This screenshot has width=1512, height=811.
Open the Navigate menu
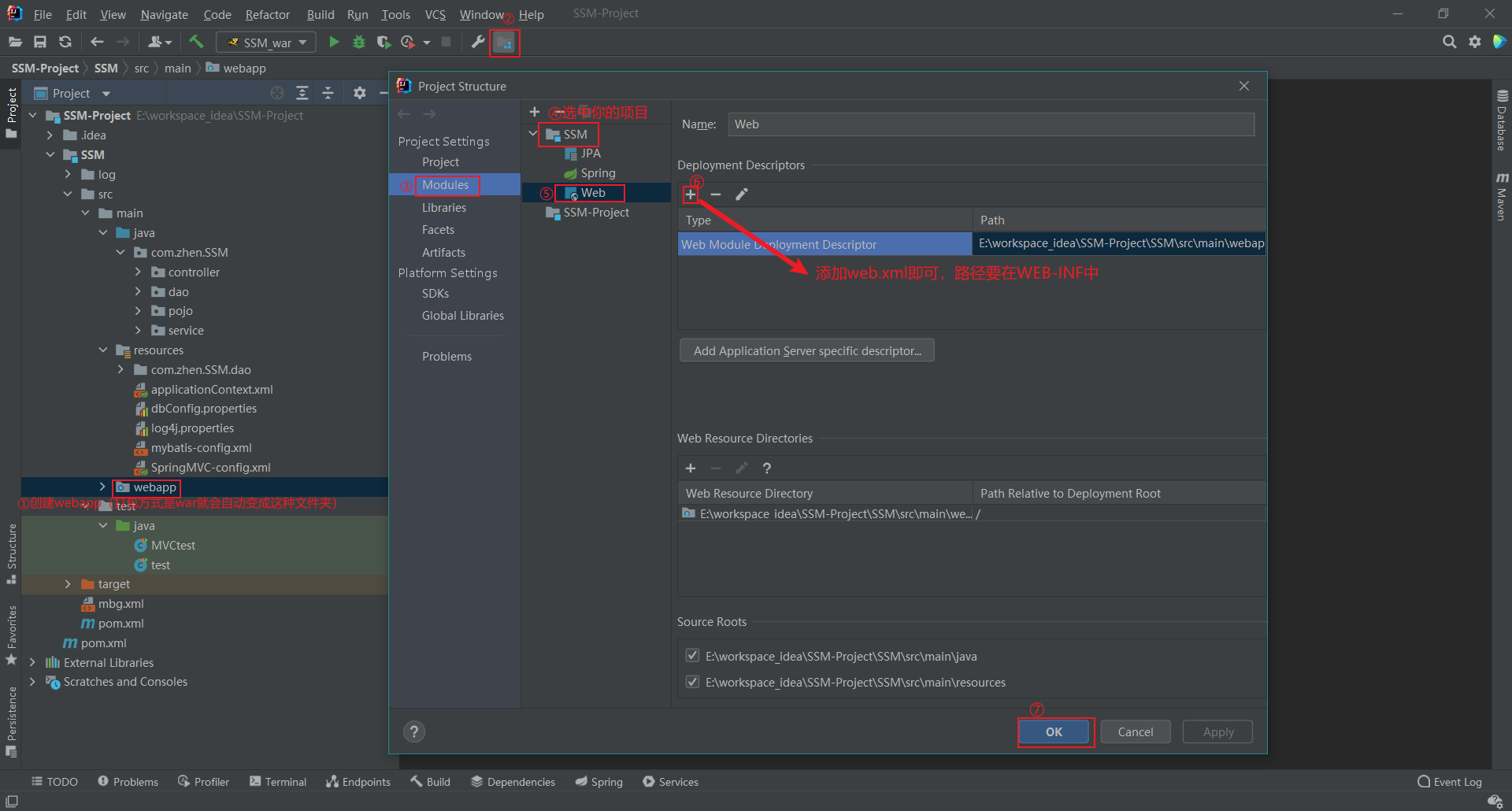pyautogui.click(x=165, y=14)
